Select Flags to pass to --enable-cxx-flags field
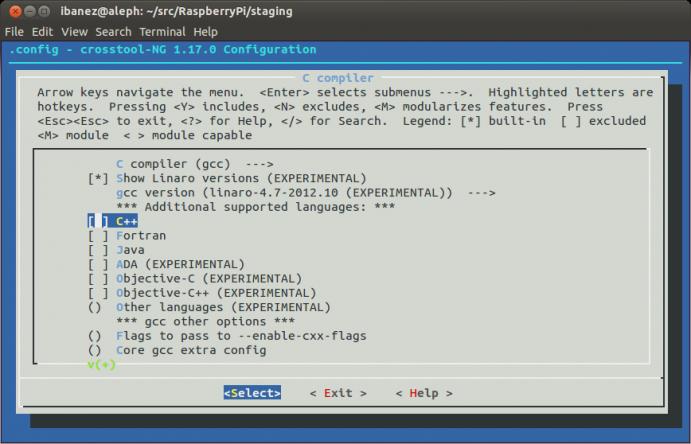This screenshot has width=691, height=444. 227,336
